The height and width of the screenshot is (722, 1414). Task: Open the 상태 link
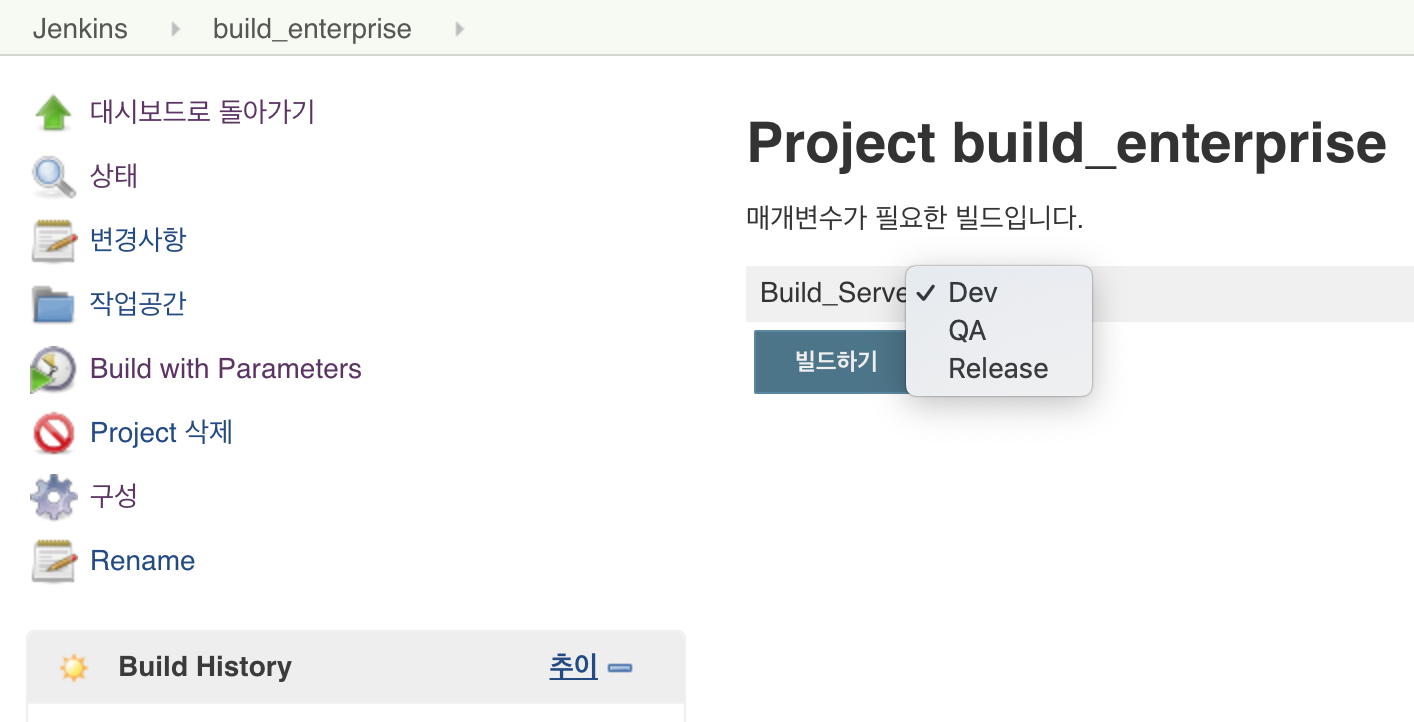(x=114, y=176)
